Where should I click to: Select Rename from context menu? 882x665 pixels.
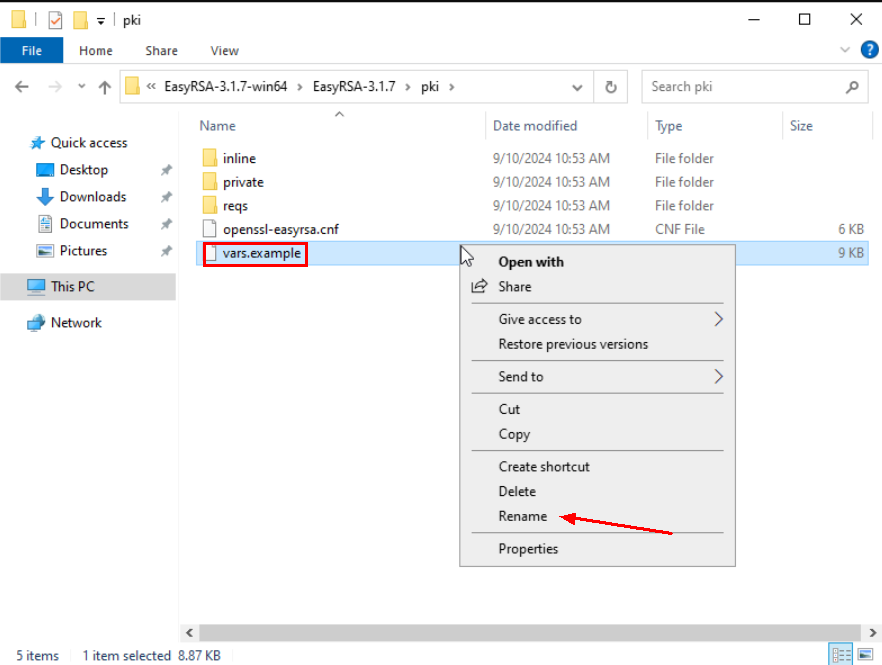523,516
